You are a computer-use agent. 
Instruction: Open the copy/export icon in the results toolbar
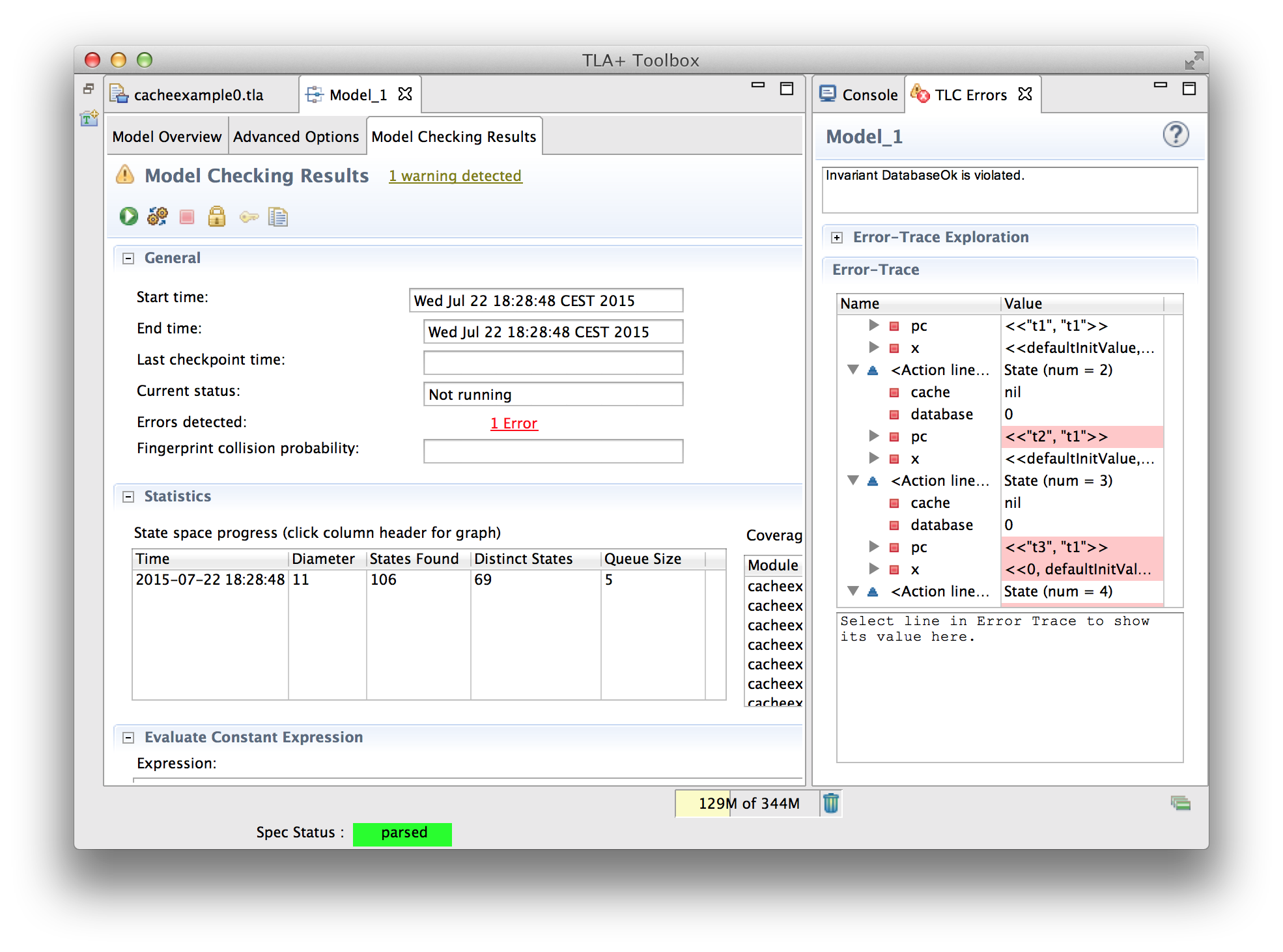tap(278, 217)
